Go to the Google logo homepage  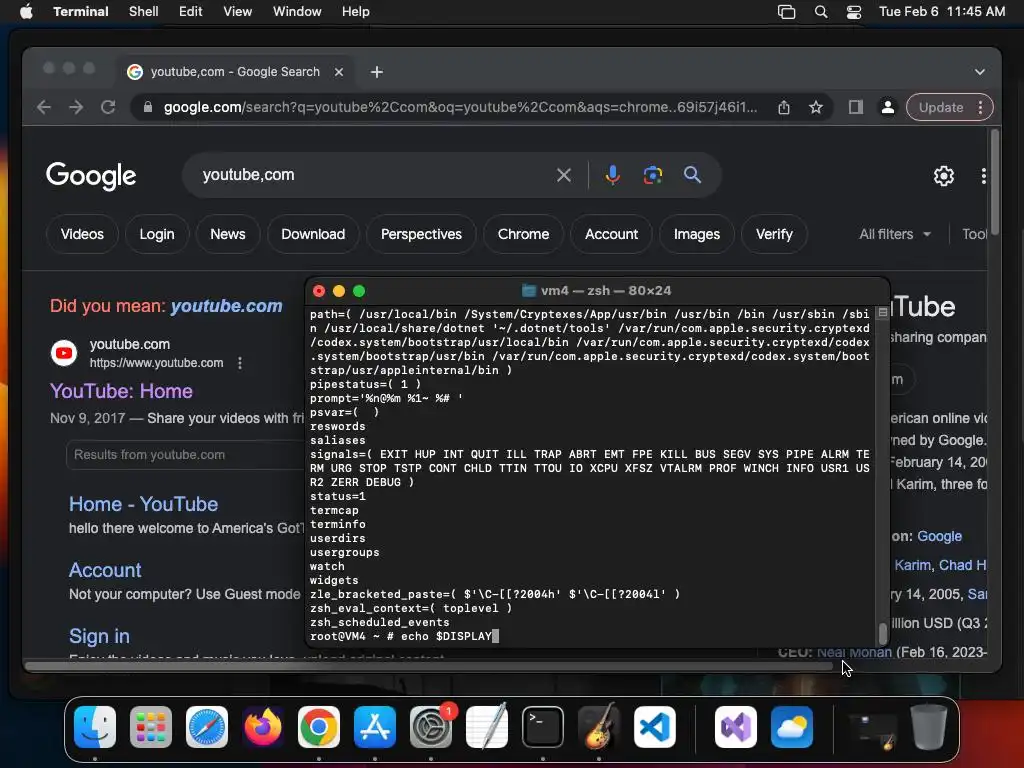pos(91,176)
